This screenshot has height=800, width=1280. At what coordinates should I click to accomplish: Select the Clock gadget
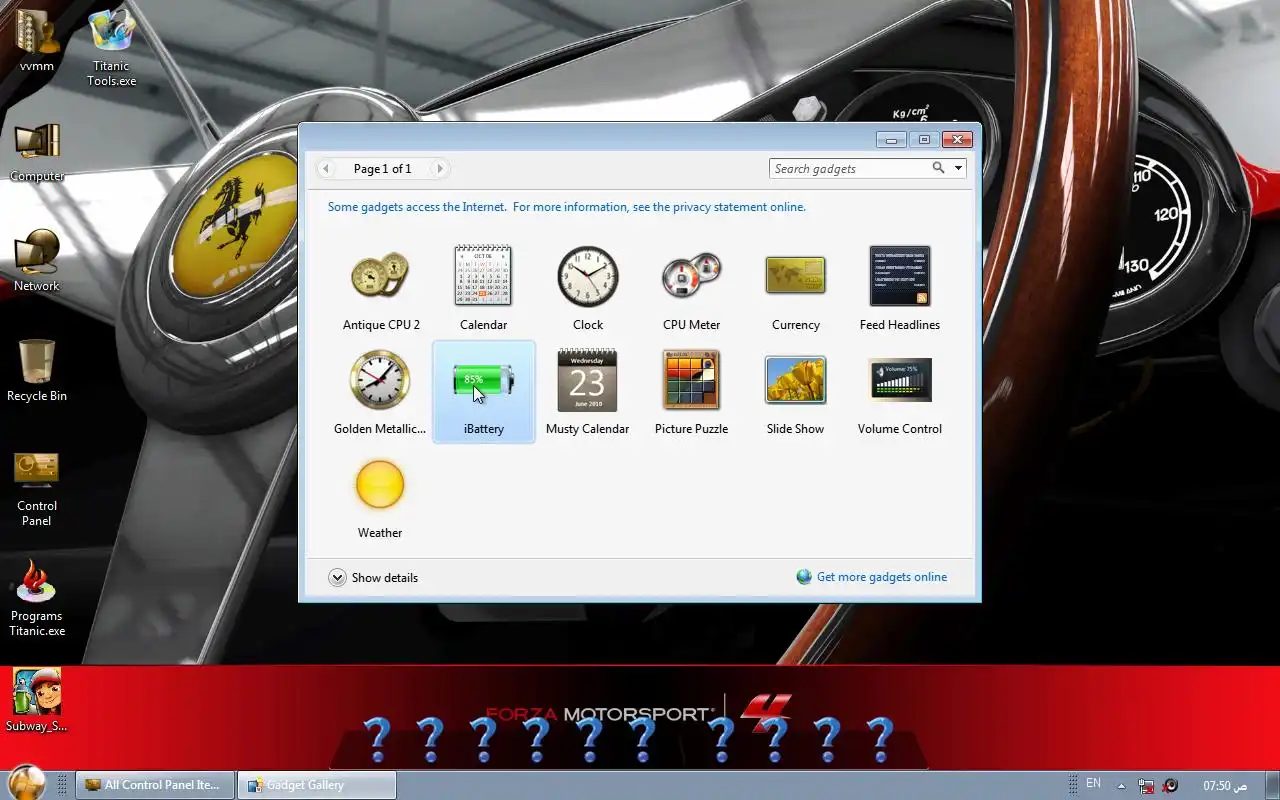[x=588, y=289]
